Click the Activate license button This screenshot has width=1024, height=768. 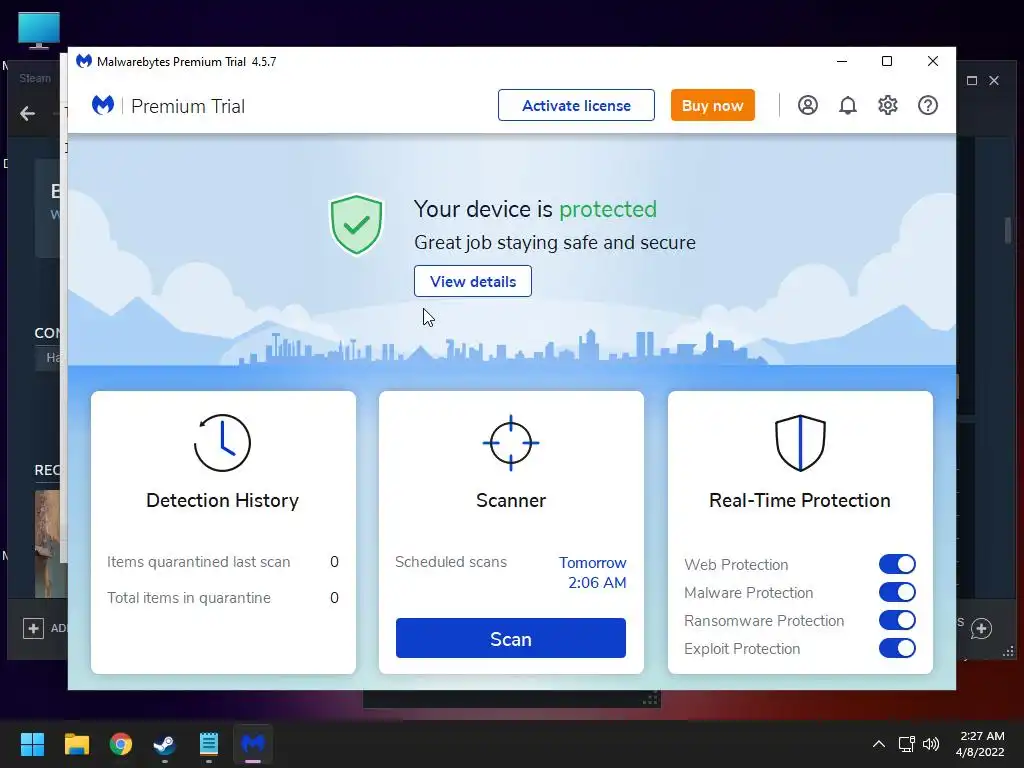click(576, 105)
